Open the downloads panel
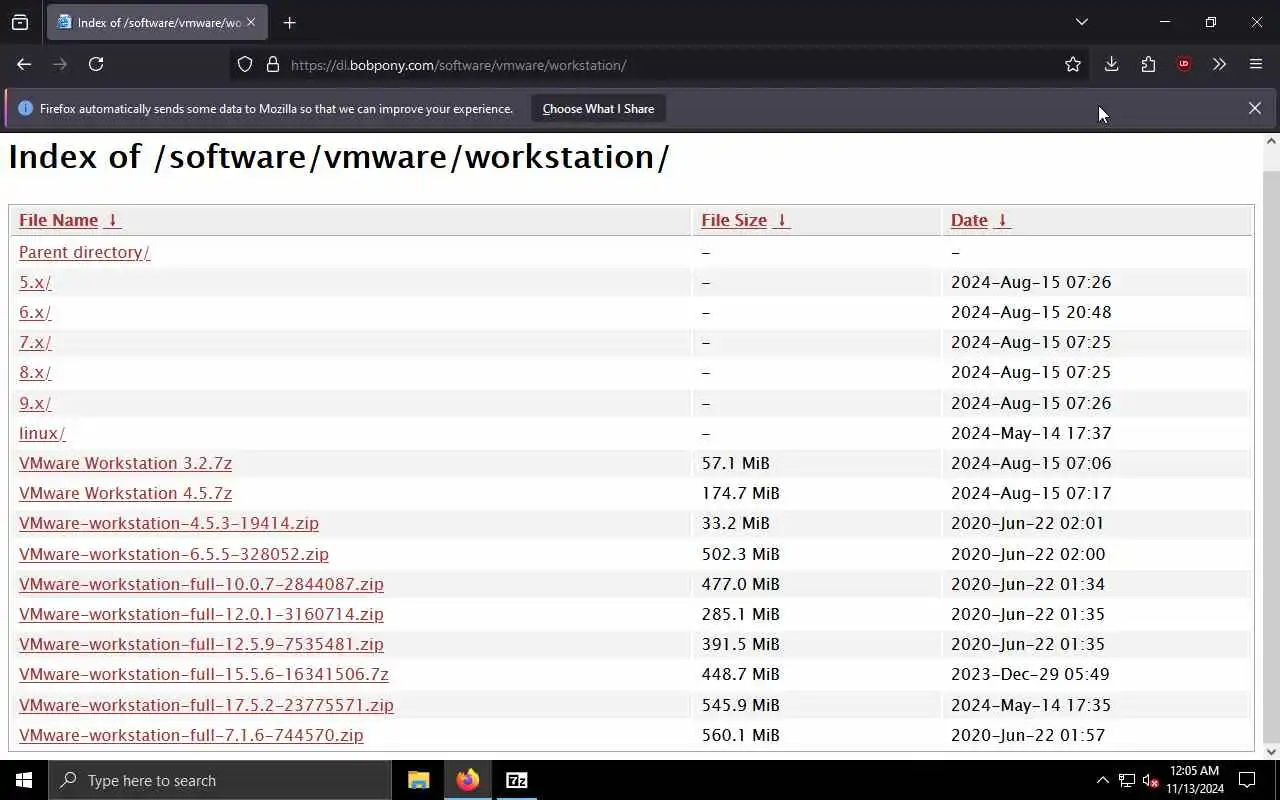This screenshot has height=800, width=1280. (x=1111, y=64)
